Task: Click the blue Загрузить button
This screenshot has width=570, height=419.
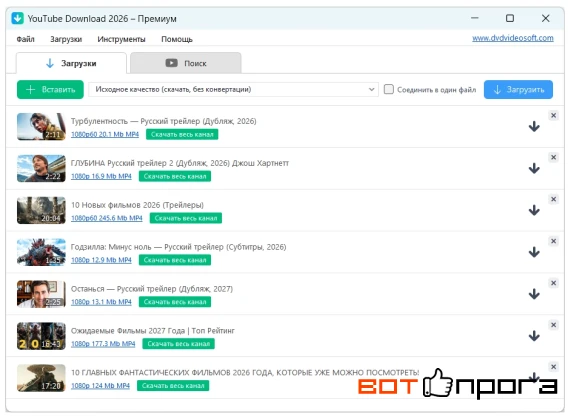Action: click(x=518, y=90)
